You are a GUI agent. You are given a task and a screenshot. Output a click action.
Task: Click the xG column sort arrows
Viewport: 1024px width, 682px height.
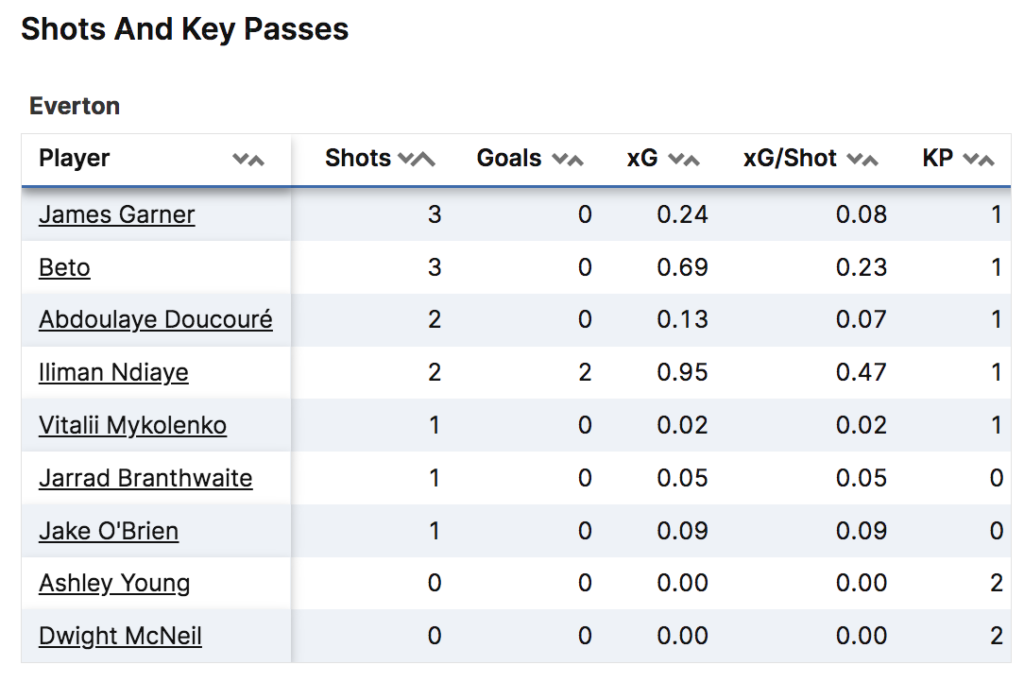pyautogui.click(x=684, y=160)
